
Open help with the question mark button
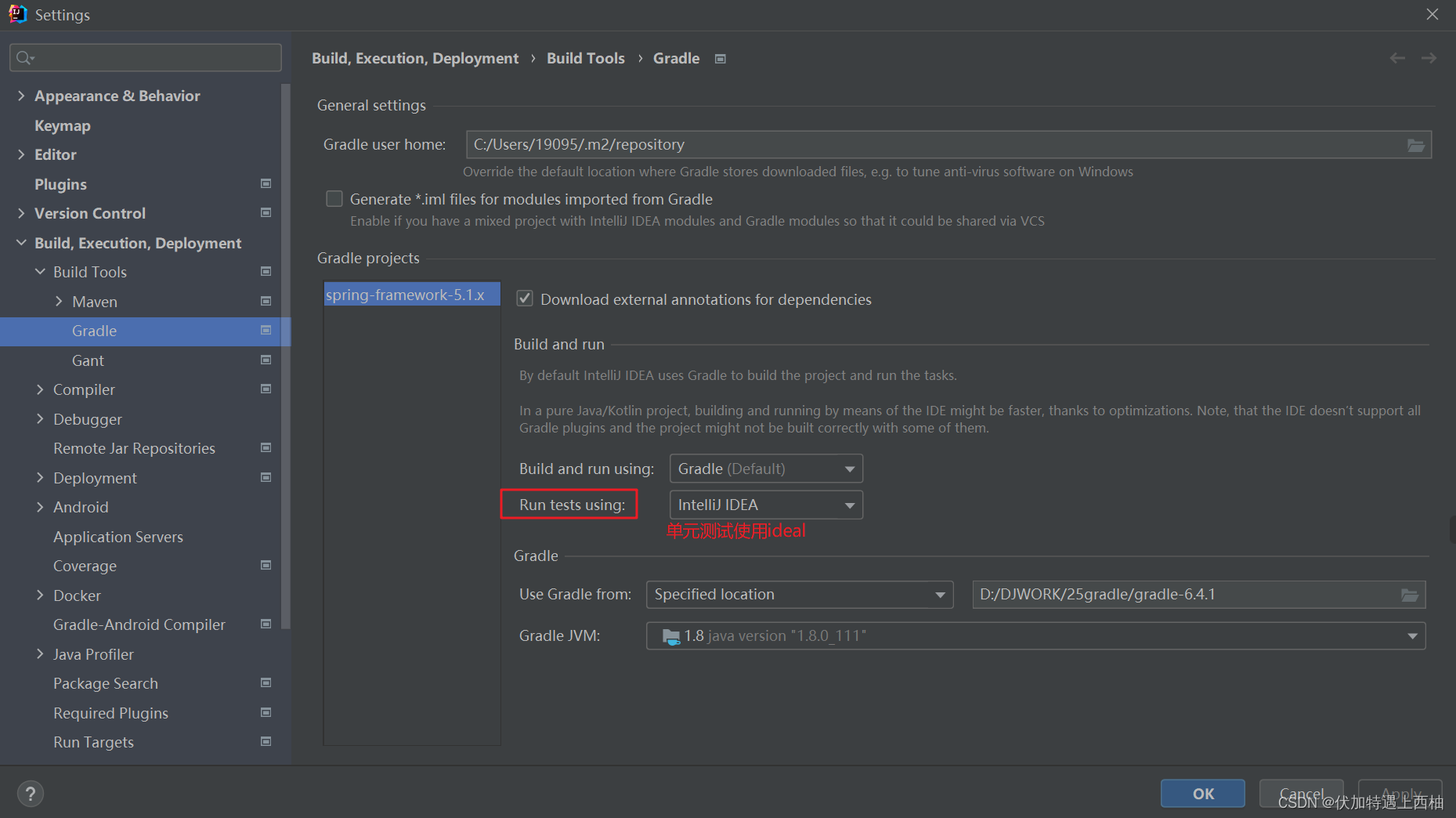31,794
